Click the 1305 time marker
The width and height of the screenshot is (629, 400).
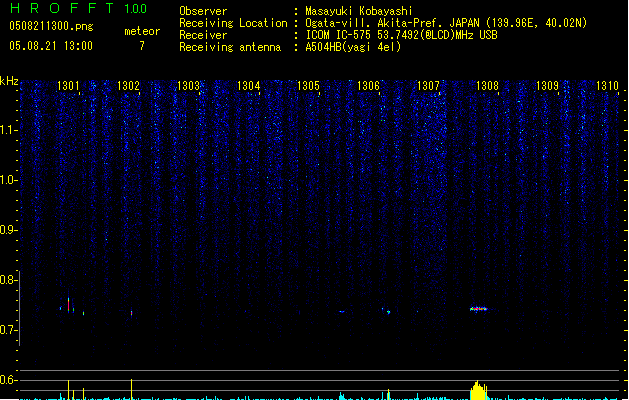click(308, 86)
